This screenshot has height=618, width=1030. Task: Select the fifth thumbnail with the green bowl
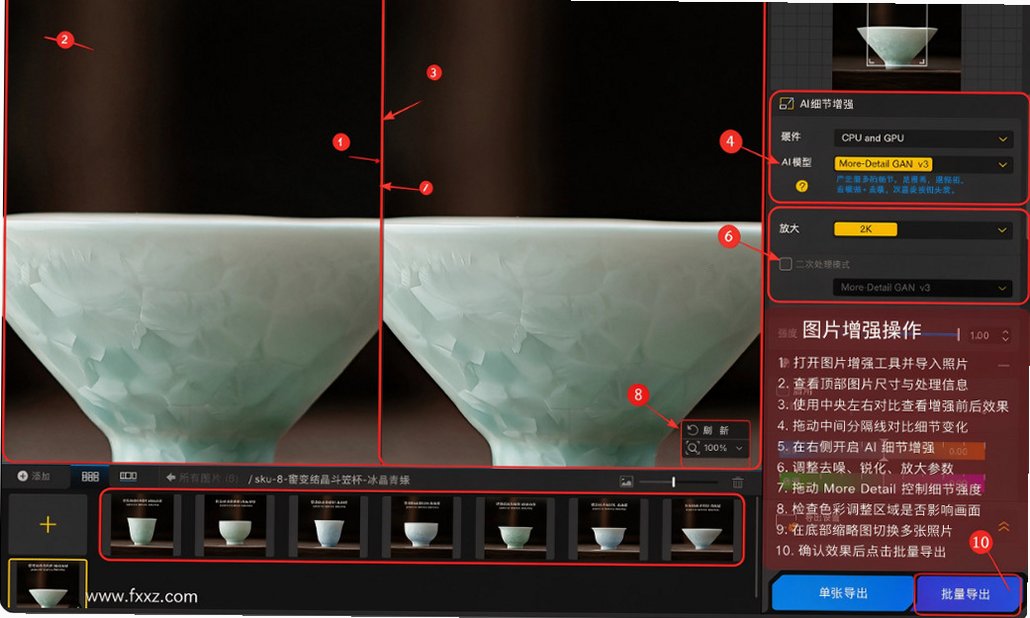pyautogui.click(x=515, y=527)
